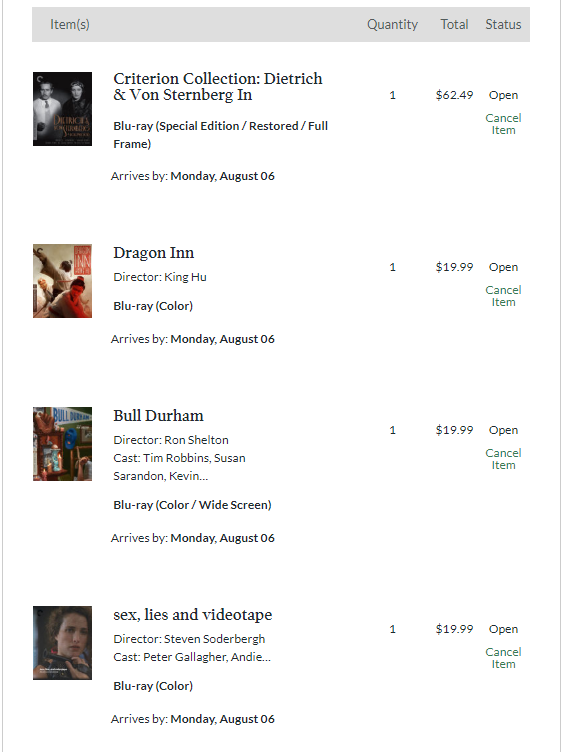Open the Bull Durham title link
The image size is (577, 752).
[158, 416]
